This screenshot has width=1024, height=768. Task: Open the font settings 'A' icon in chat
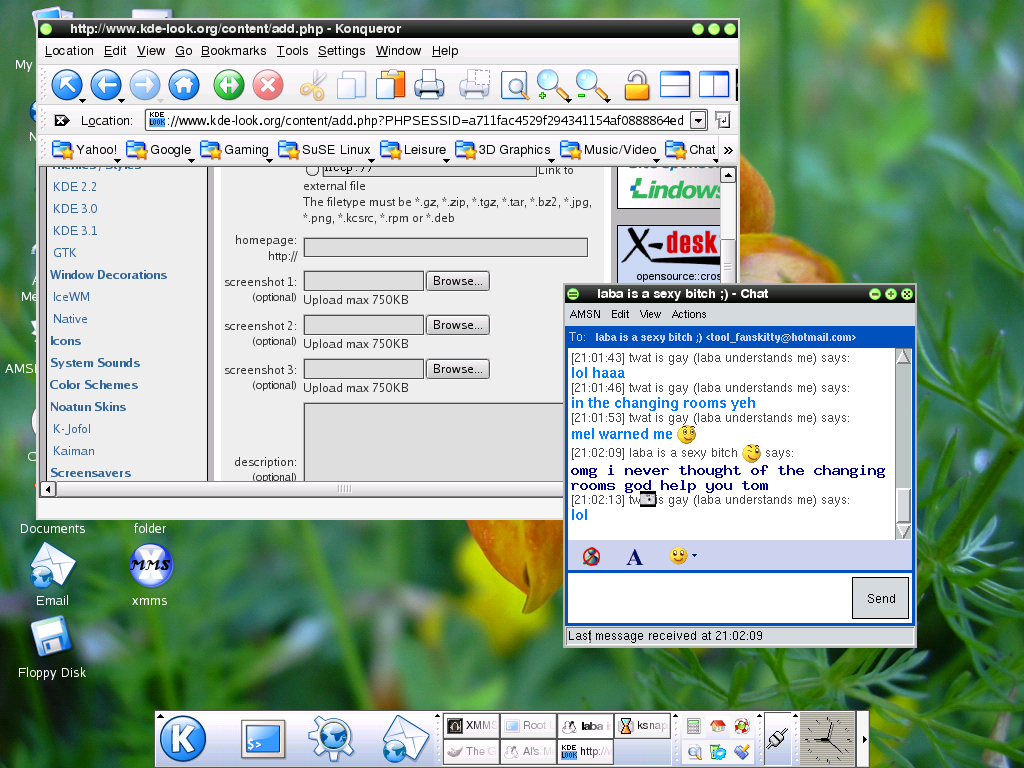(634, 557)
